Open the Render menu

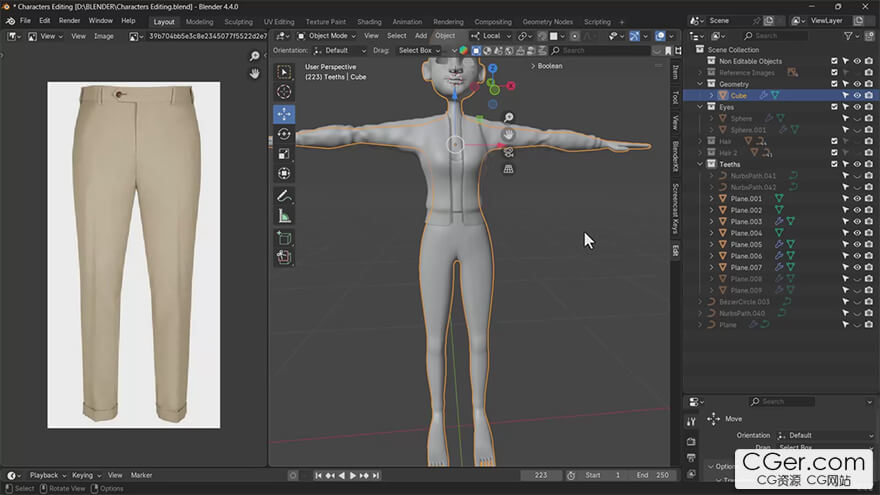coord(69,20)
